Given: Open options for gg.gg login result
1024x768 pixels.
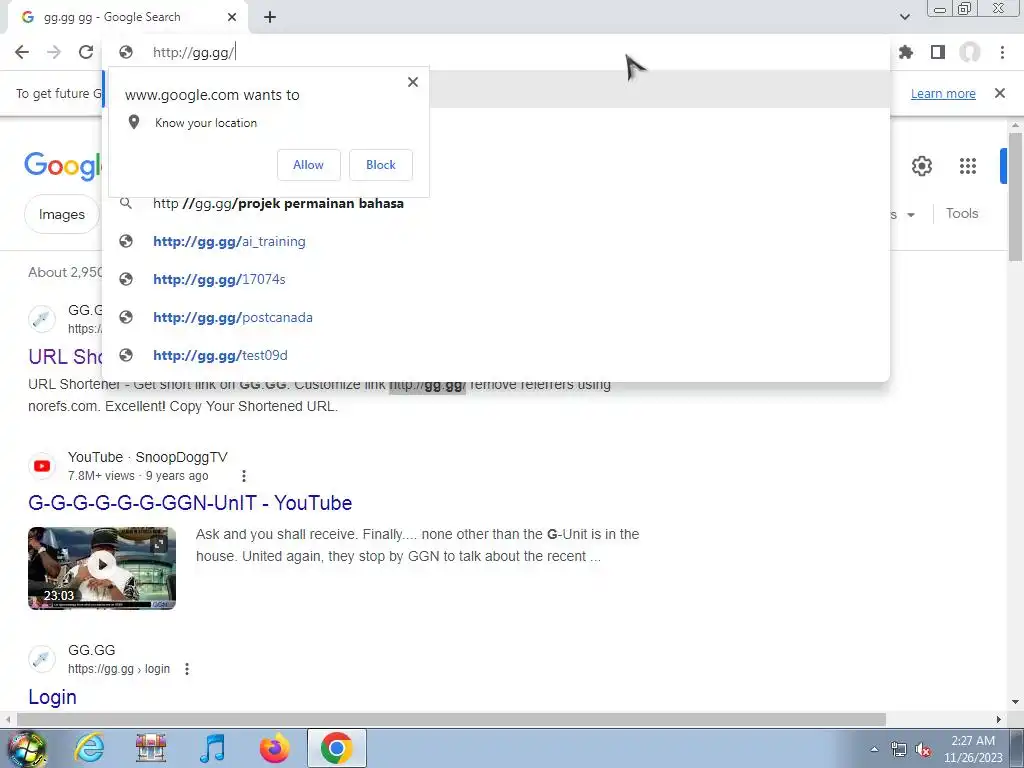Looking at the screenshot, I should click(x=187, y=669).
